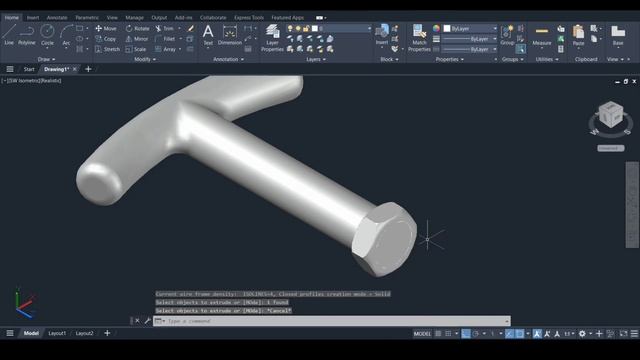Click the Erase tool icon
Screen dimensions: 640x360
[191, 29]
